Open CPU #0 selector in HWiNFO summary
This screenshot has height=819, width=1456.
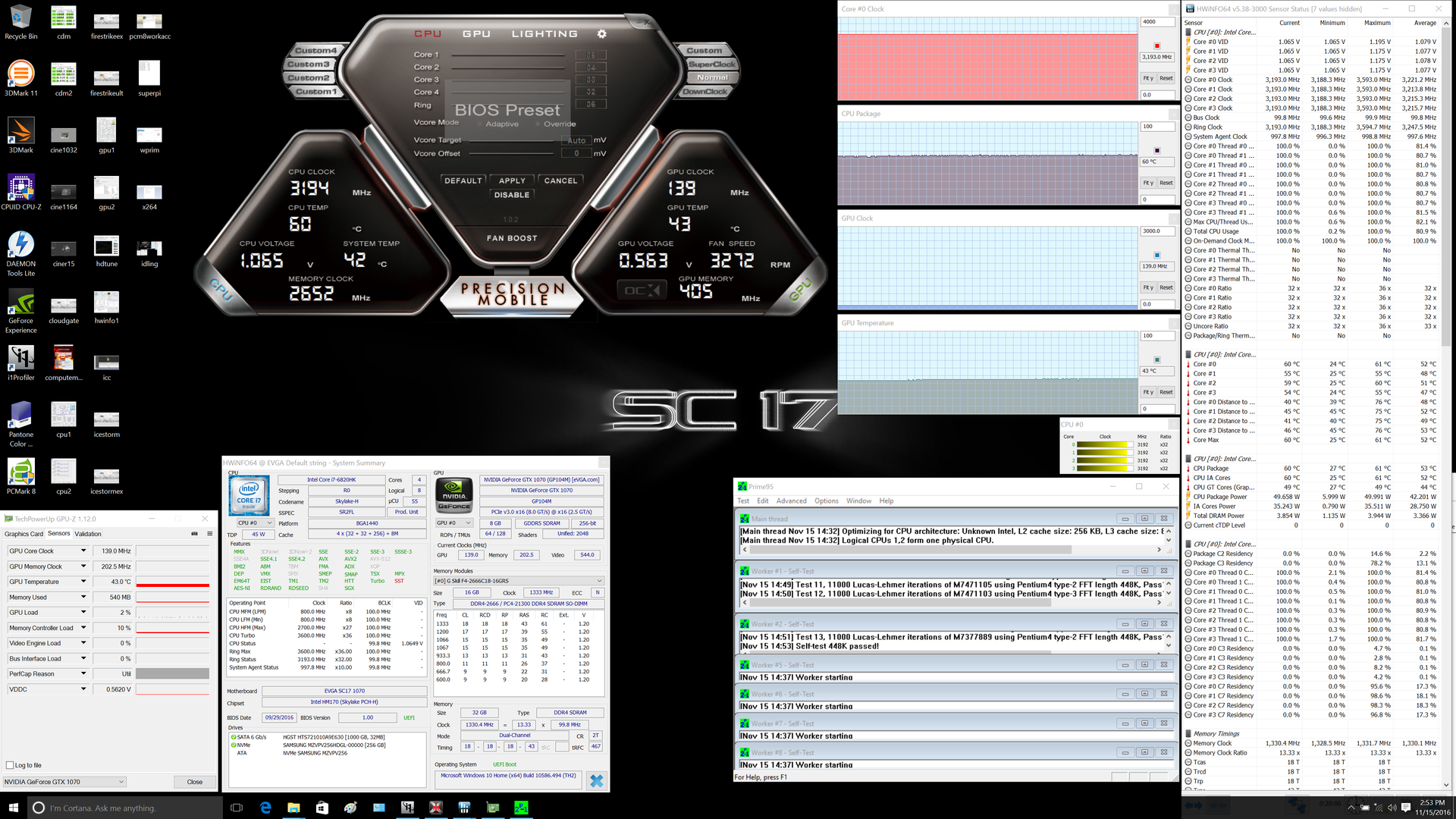[255, 522]
